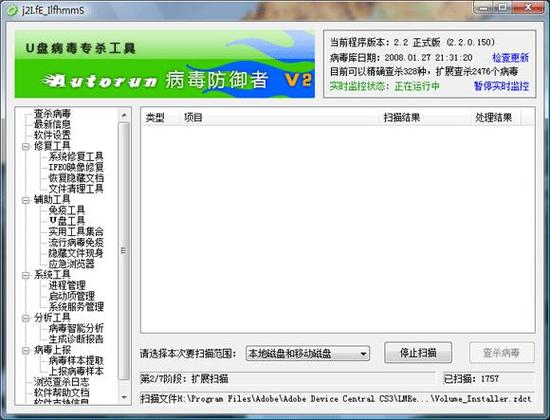Close the window

coord(528,7)
